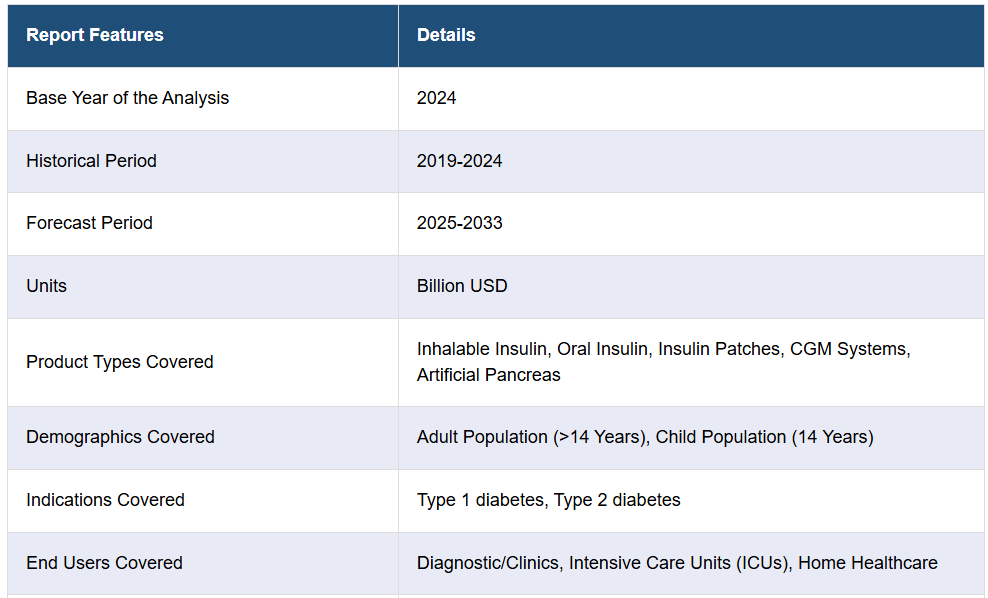Viewport: 988px width, 598px height.
Task: Select the Demographics Covered label
Action: [120, 437]
